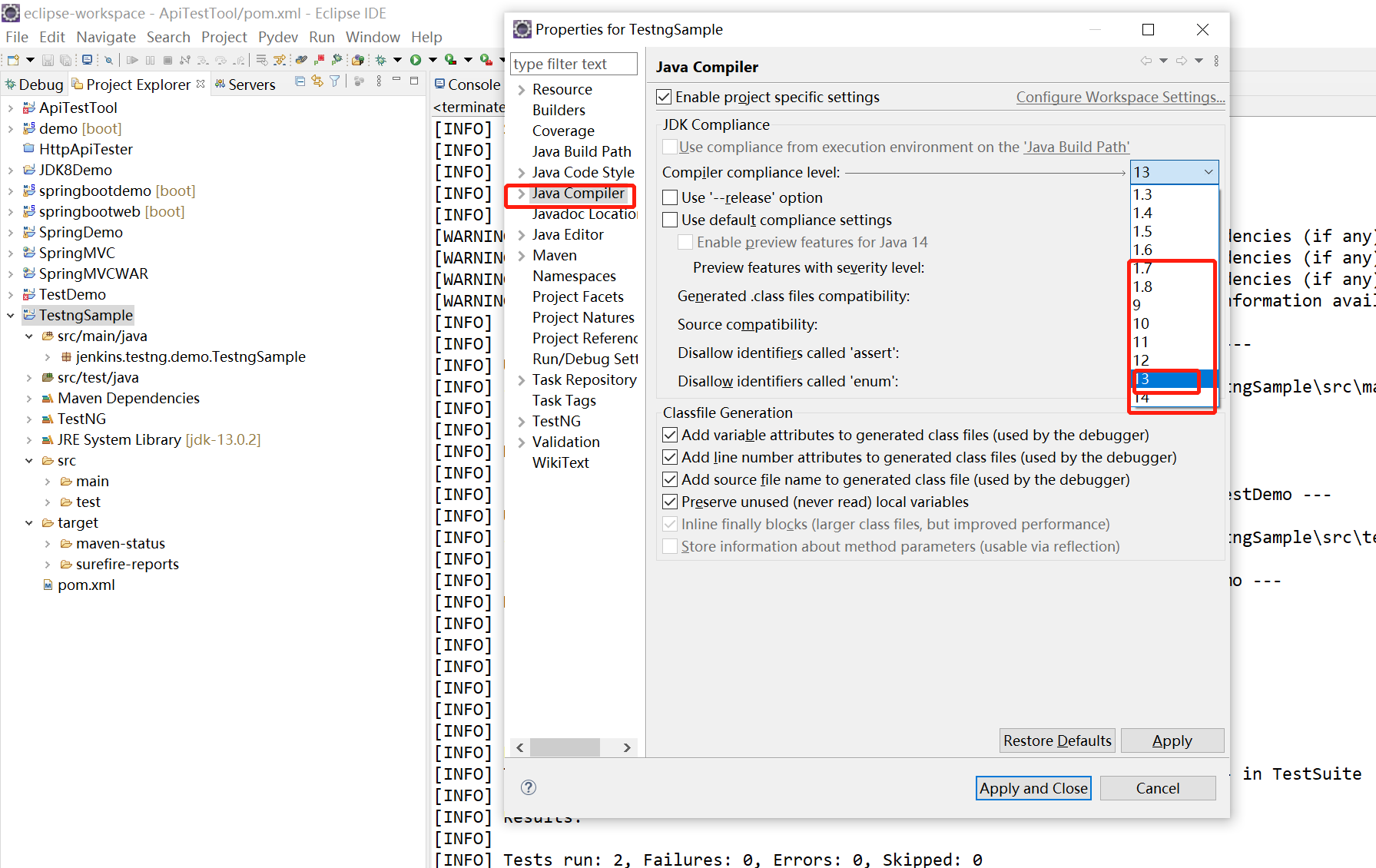
Task: Expand the Maven node in properties tree
Action: click(x=522, y=256)
